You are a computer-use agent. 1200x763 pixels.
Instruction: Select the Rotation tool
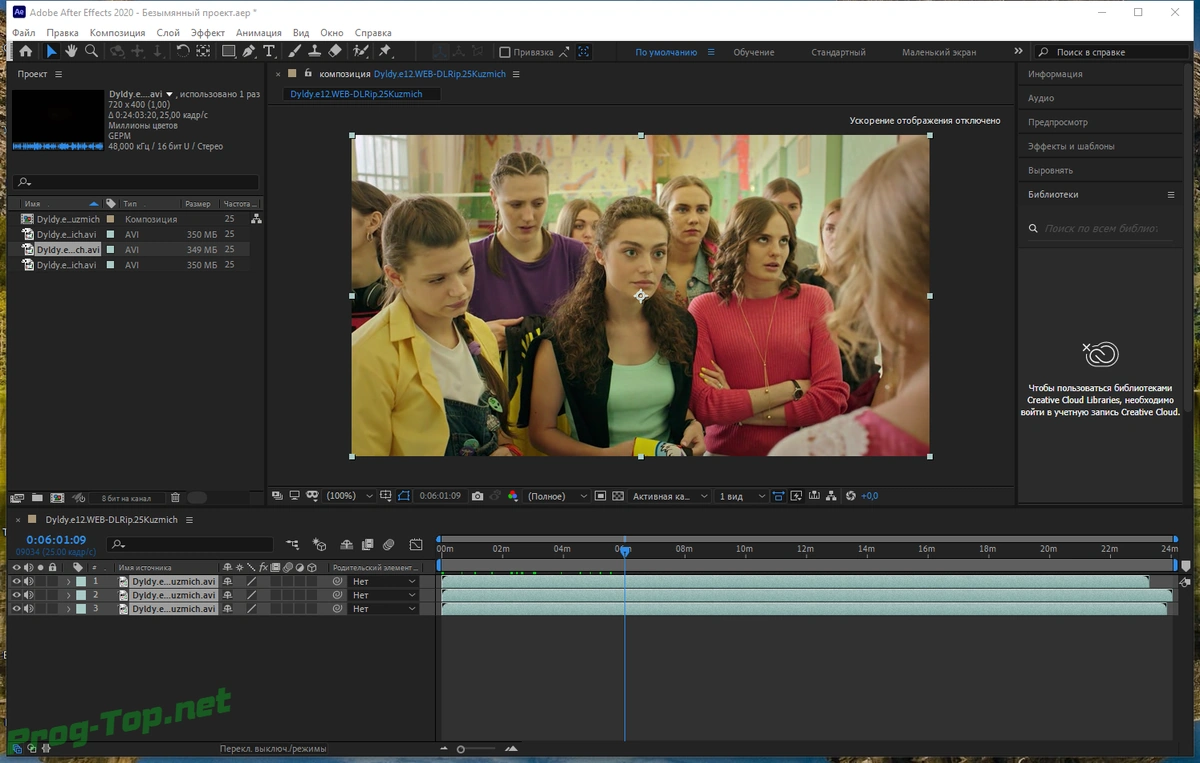pos(183,51)
